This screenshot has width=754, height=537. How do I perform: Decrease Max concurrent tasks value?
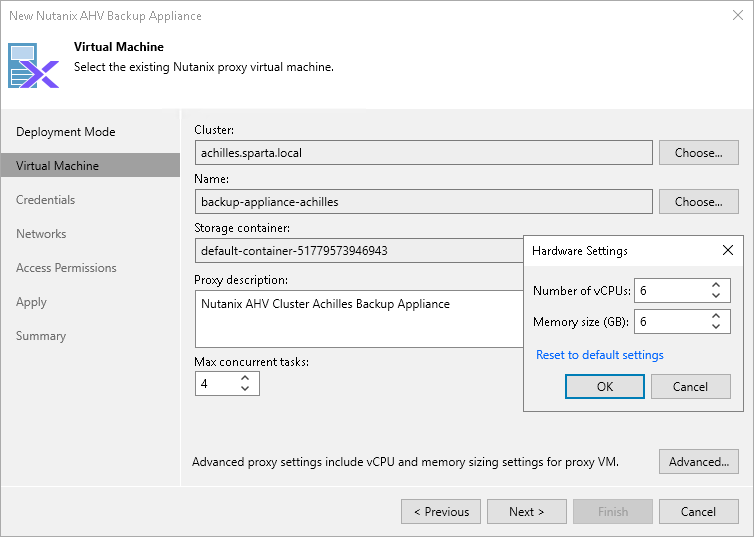[246, 389]
